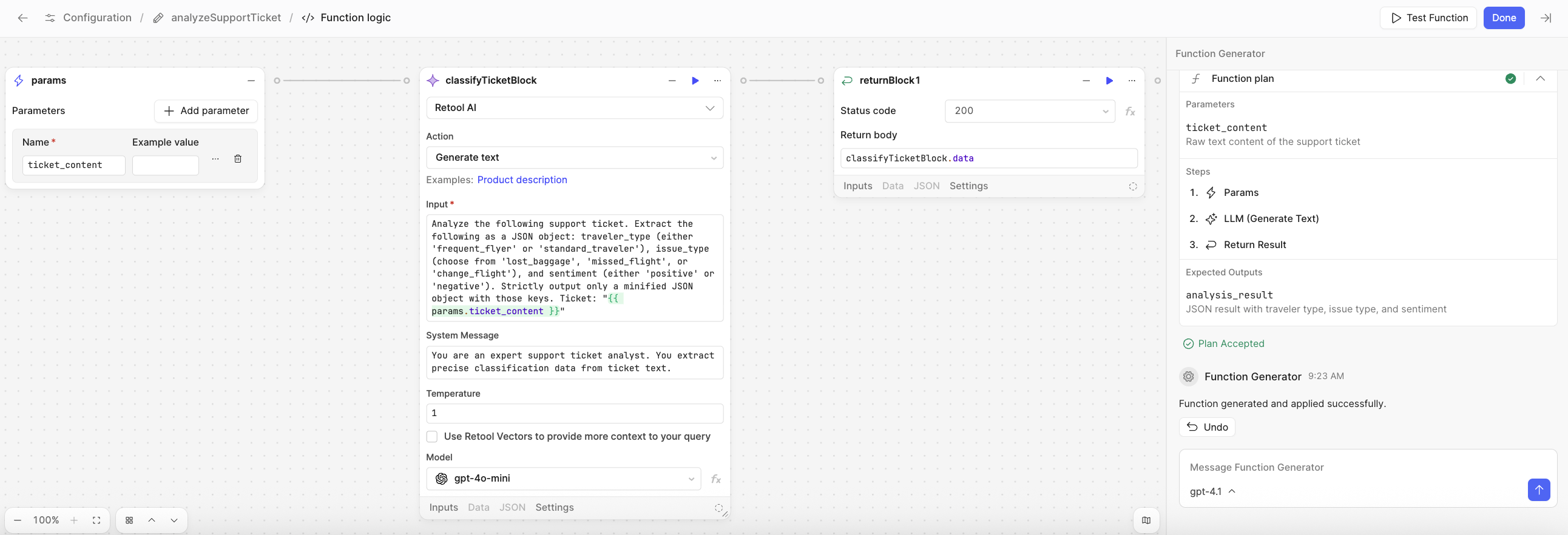
Task: Expand the Generate text action dropdown
Action: [574, 158]
